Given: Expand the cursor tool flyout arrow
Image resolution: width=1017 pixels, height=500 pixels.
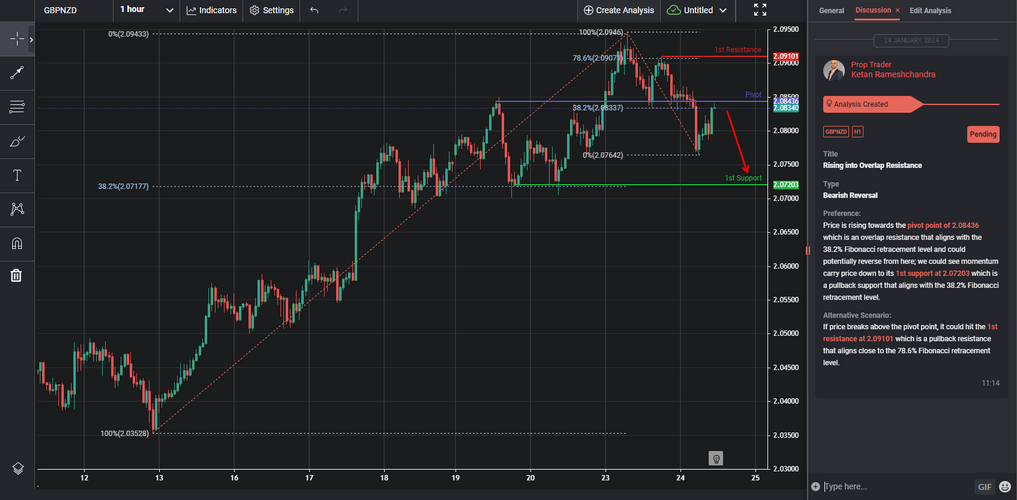Looking at the screenshot, I should pyautogui.click(x=31, y=40).
